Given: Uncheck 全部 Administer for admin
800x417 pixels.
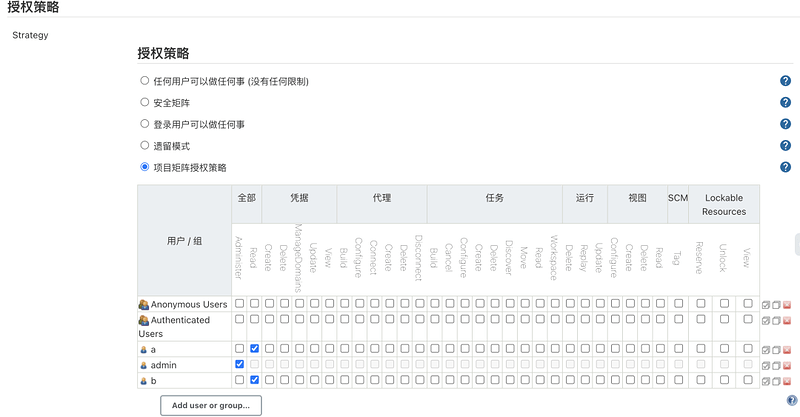Looking at the screenshot, I should click(239, 364).
